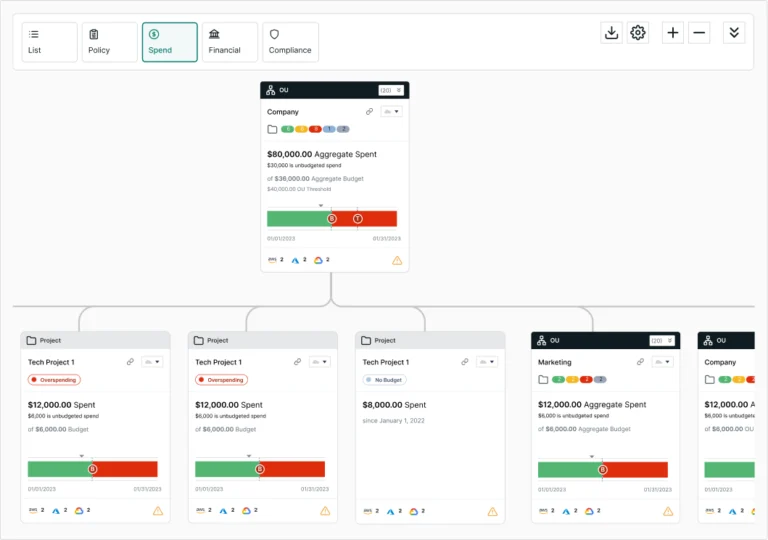Click the warning triangle on the leftmost Tech Project 1 card
Image resolution: width=768 pixels, height=540 pixels.
pyautogui.click(x=158, y=511)
